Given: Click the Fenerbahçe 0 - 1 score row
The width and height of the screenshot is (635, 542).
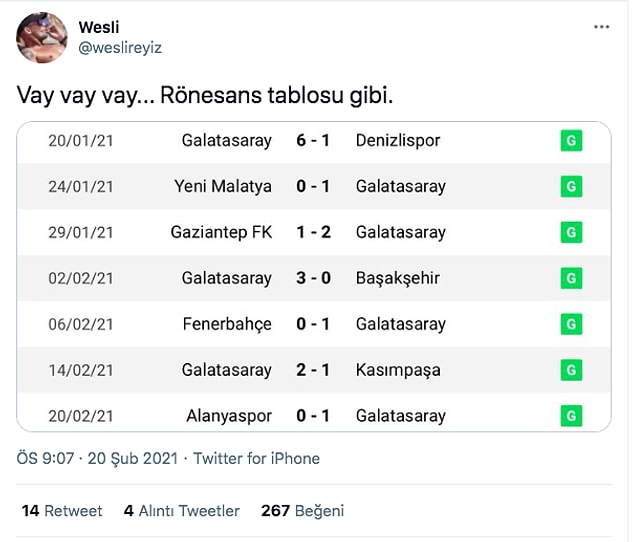Looking at the screenshot, I should 314,324.
